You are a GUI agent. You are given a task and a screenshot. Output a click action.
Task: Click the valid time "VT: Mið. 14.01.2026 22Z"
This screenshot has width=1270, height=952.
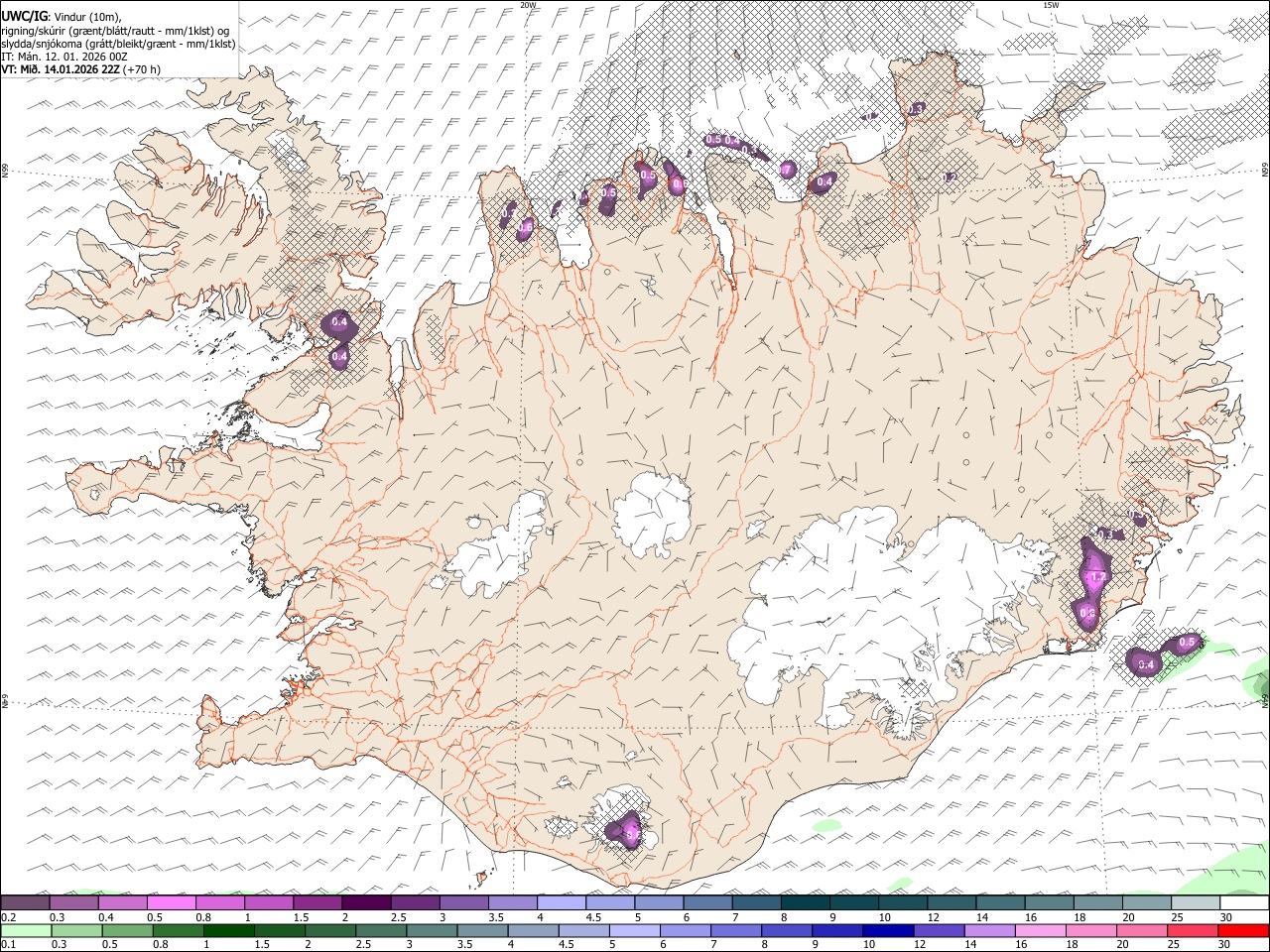(x=61, y=69)
